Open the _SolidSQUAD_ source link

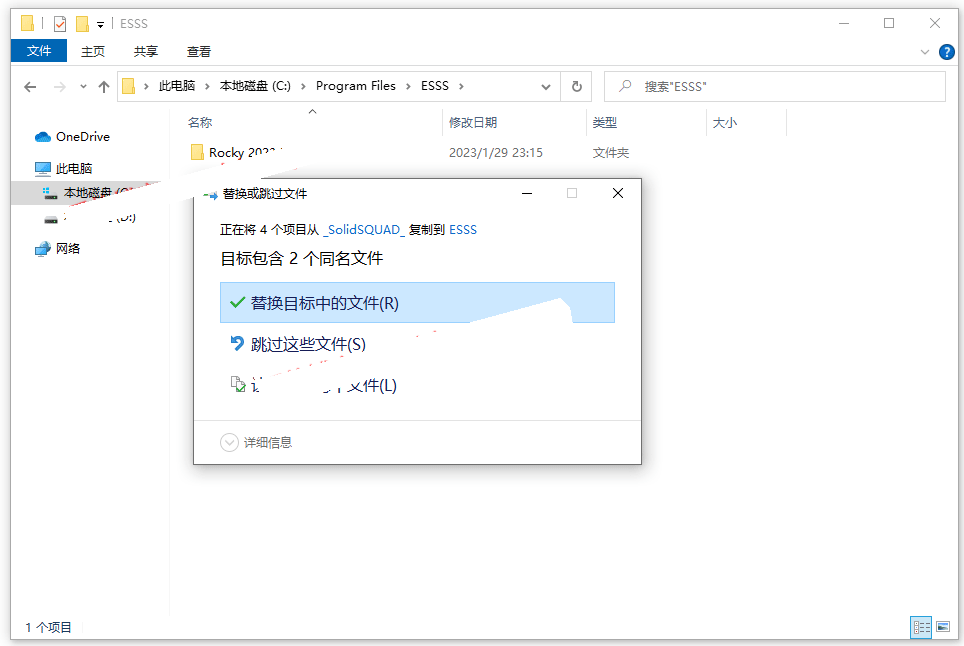point(364,229)
